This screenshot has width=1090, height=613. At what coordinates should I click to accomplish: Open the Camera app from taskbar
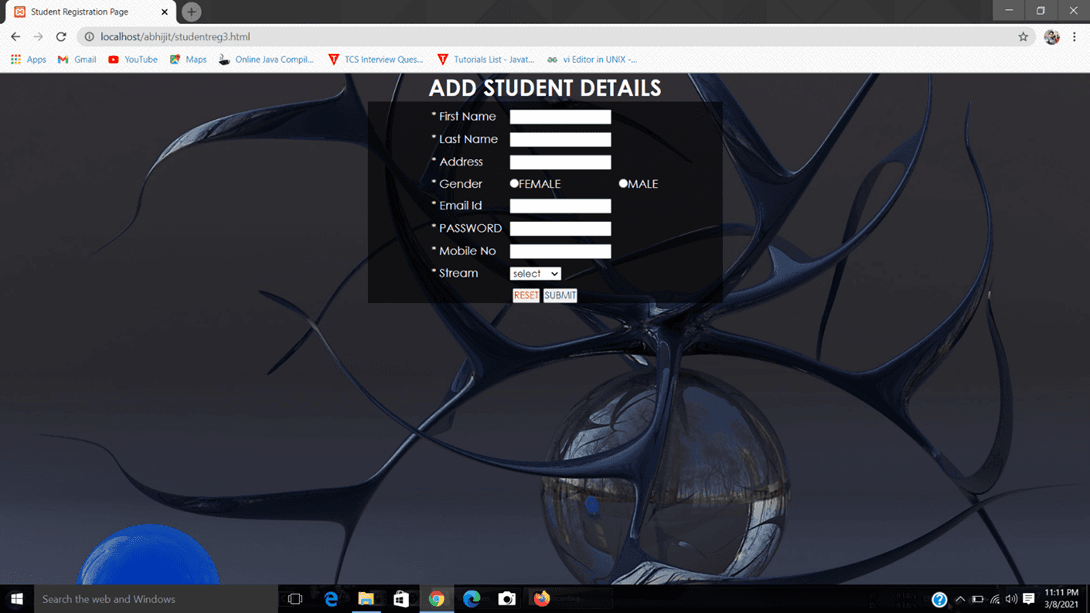tap(507, 598)
